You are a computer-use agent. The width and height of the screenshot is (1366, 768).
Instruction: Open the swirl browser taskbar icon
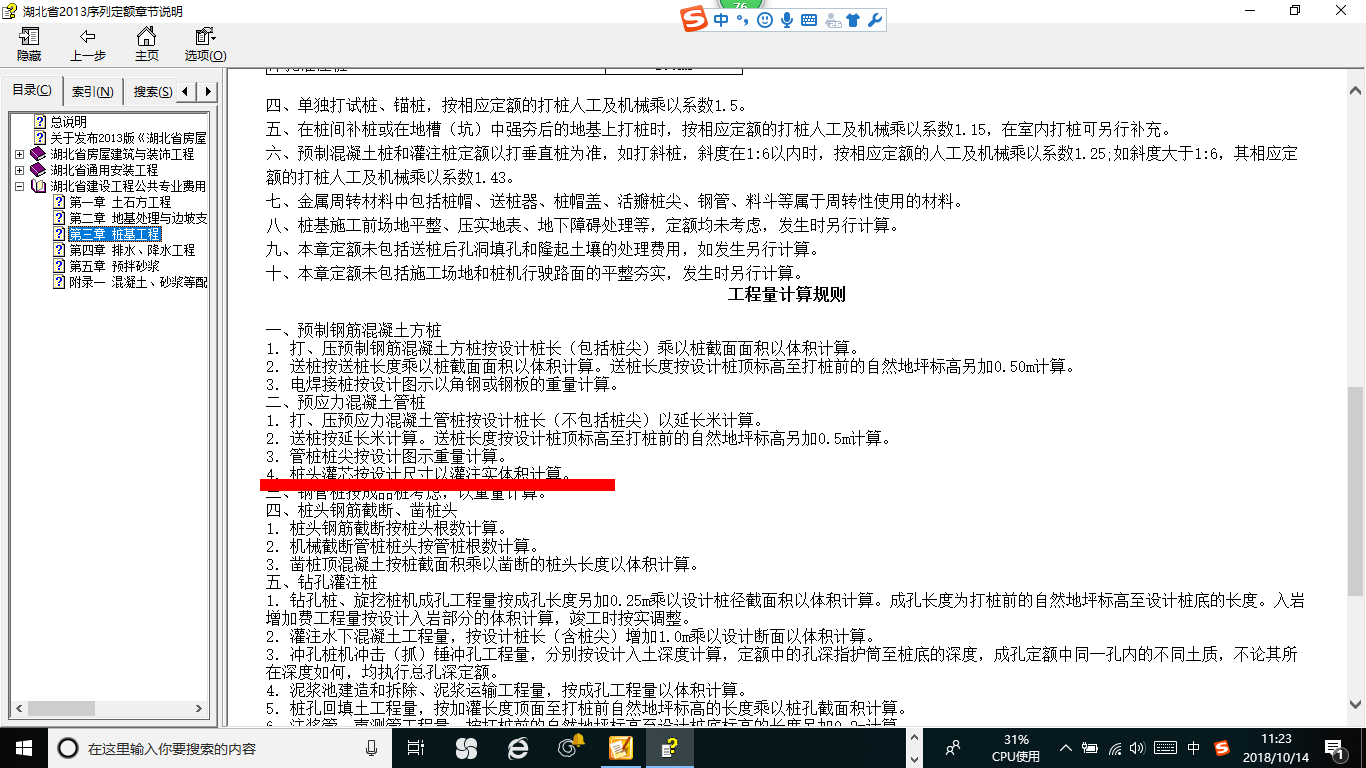tap(569, 748)
